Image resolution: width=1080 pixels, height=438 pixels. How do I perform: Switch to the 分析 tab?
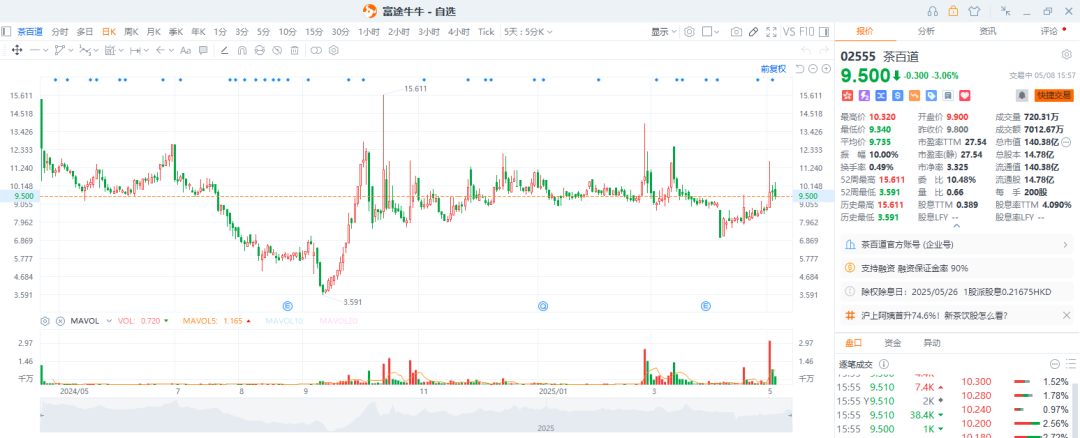926,32
